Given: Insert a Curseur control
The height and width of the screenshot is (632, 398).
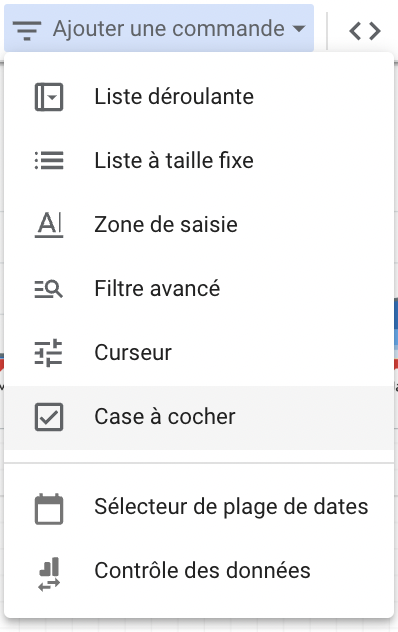Looking at the screenshot, I should point(199,353).
